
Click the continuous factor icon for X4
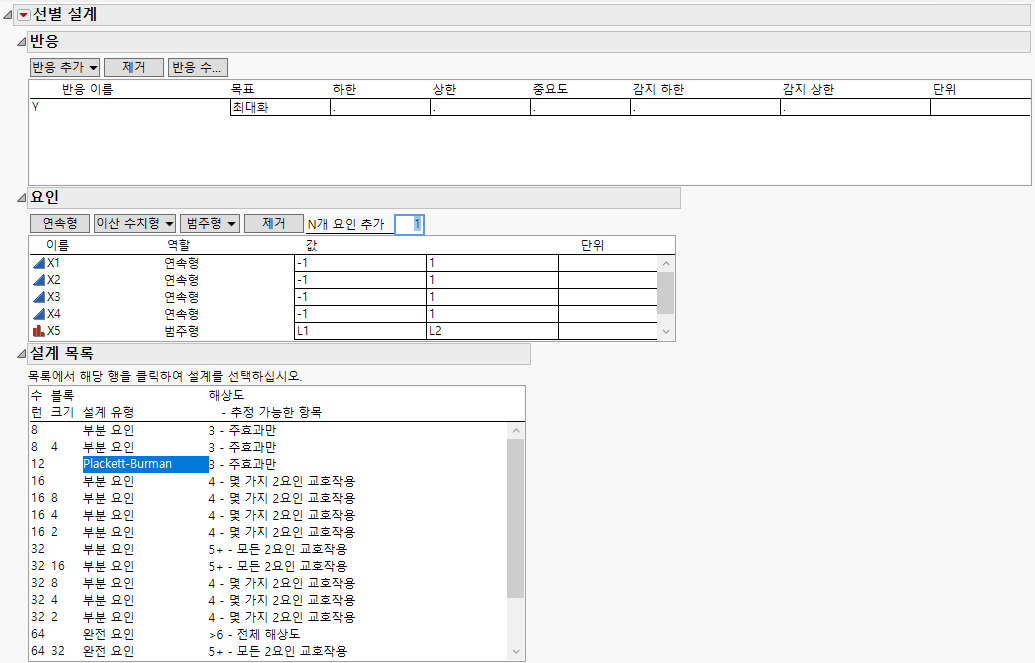click(x=39, y=314)
